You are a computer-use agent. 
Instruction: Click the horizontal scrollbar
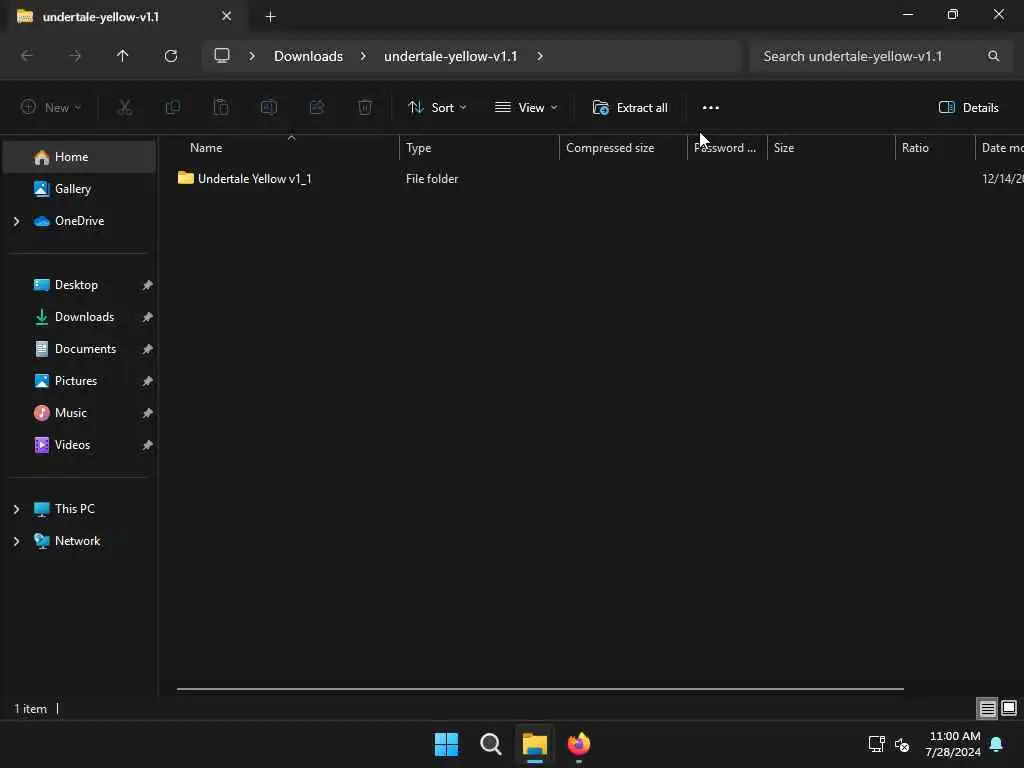click(x=540, y=688)
